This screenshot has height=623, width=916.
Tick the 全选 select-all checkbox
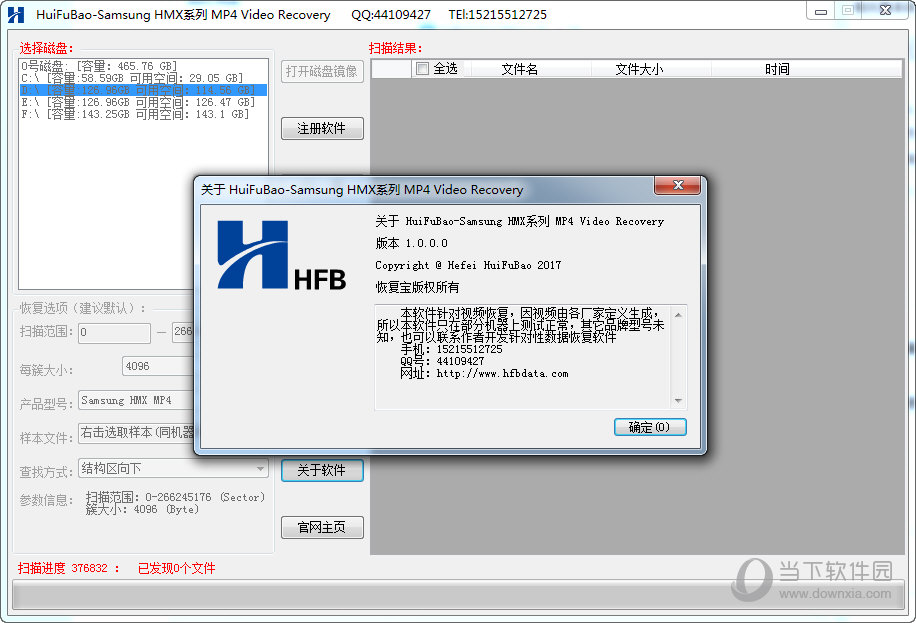[x=422, y=69]
